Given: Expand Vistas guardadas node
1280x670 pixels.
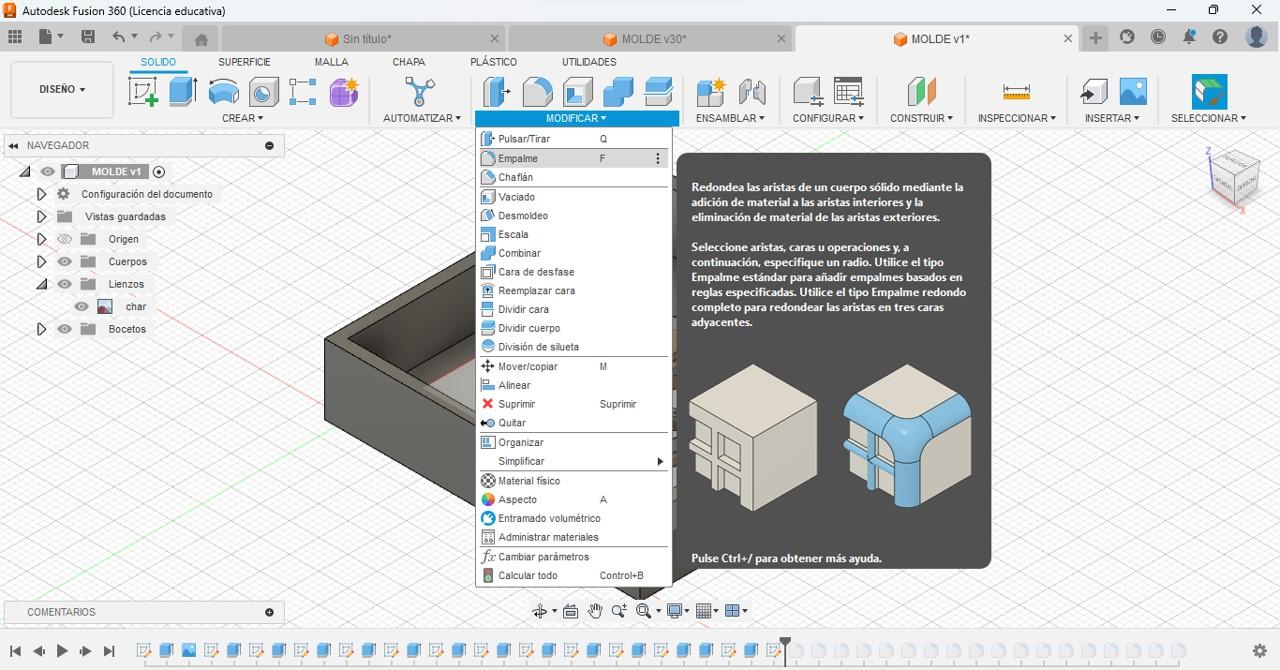Looking at the screenshot, I should point(41,217).
